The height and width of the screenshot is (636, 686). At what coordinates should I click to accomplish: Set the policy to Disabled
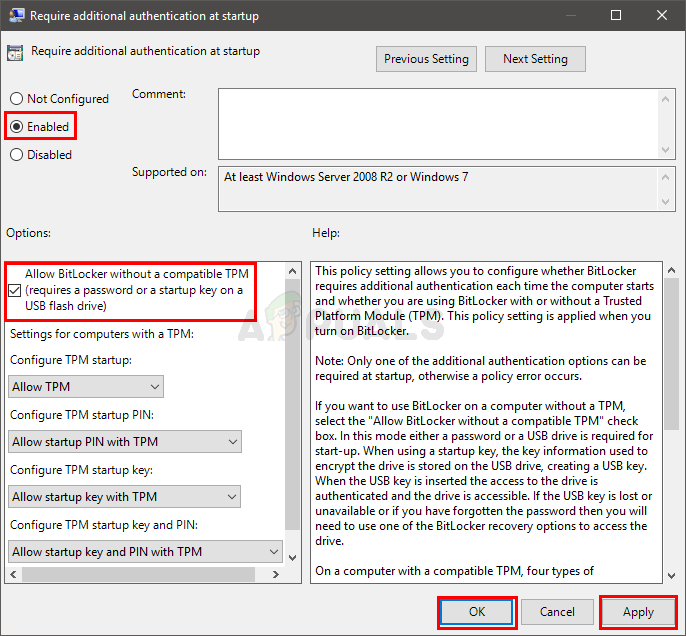[17, 155]
